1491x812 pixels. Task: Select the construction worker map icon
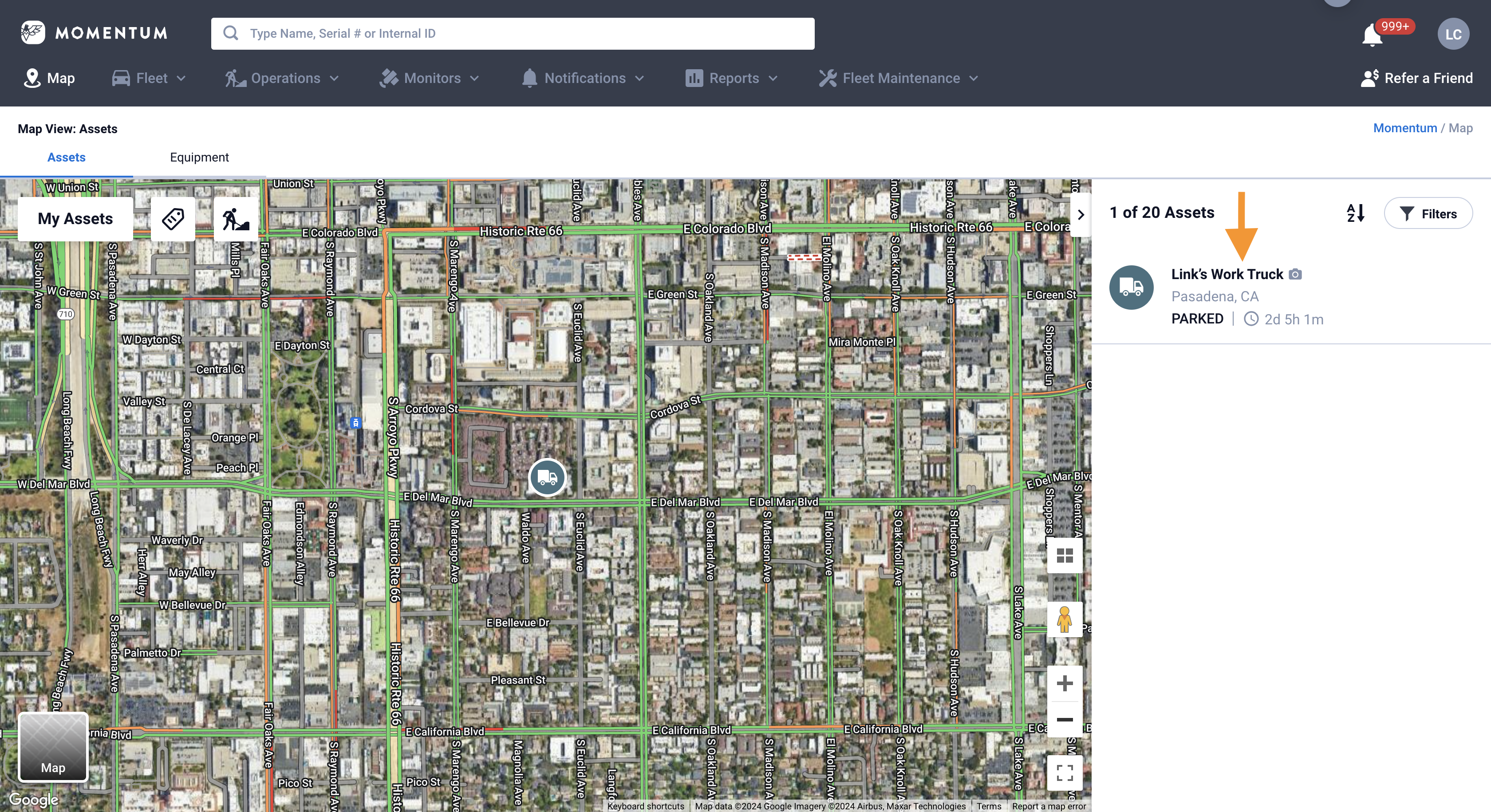[x=235, y=219]
